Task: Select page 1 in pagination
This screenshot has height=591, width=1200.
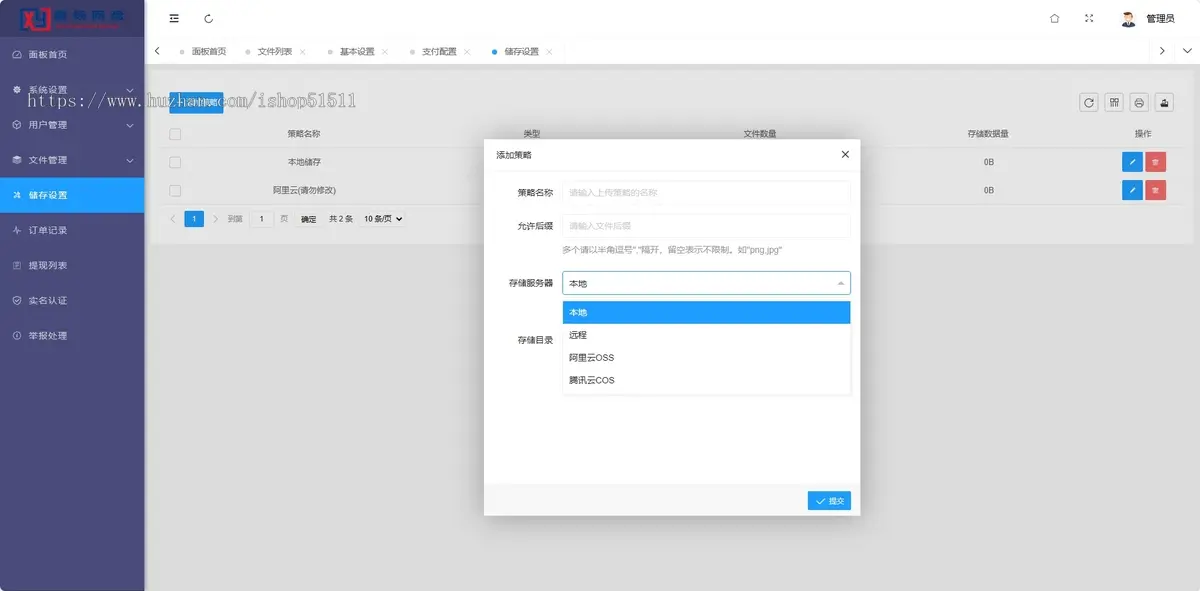Action: point(194,218)
